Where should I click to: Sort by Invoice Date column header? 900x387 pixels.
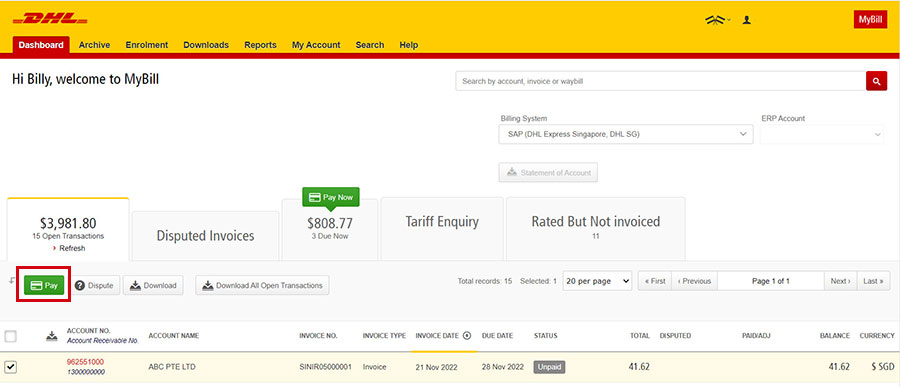point(437,336)
